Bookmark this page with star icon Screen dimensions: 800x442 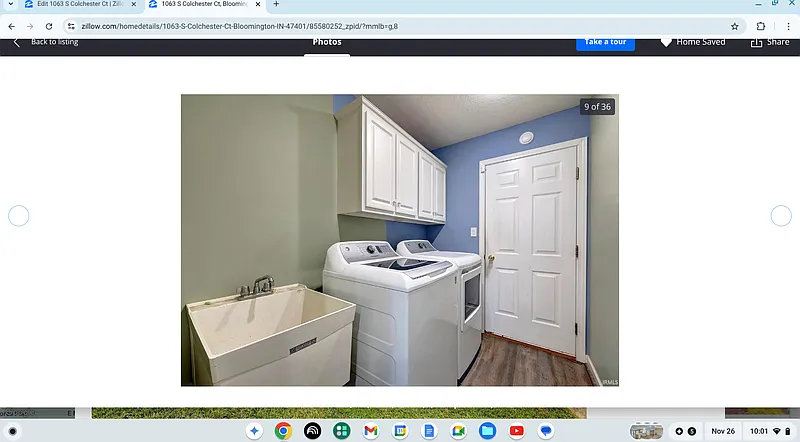click(735, 27)
